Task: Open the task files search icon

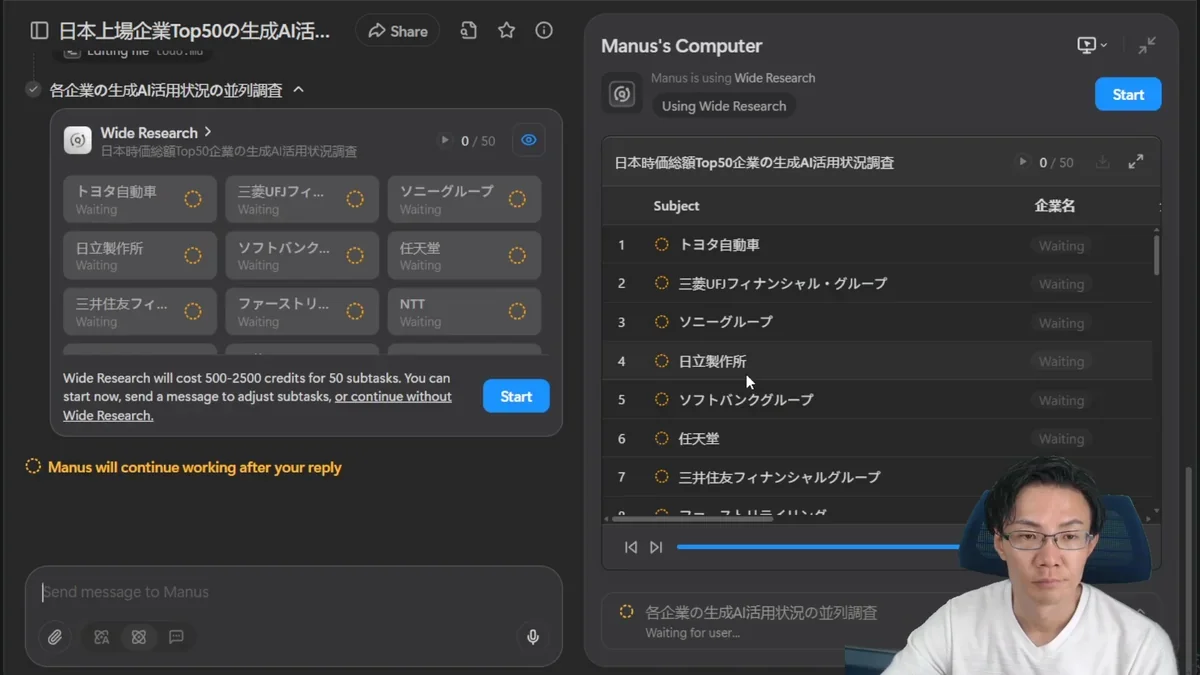Action: pos(468,31)
